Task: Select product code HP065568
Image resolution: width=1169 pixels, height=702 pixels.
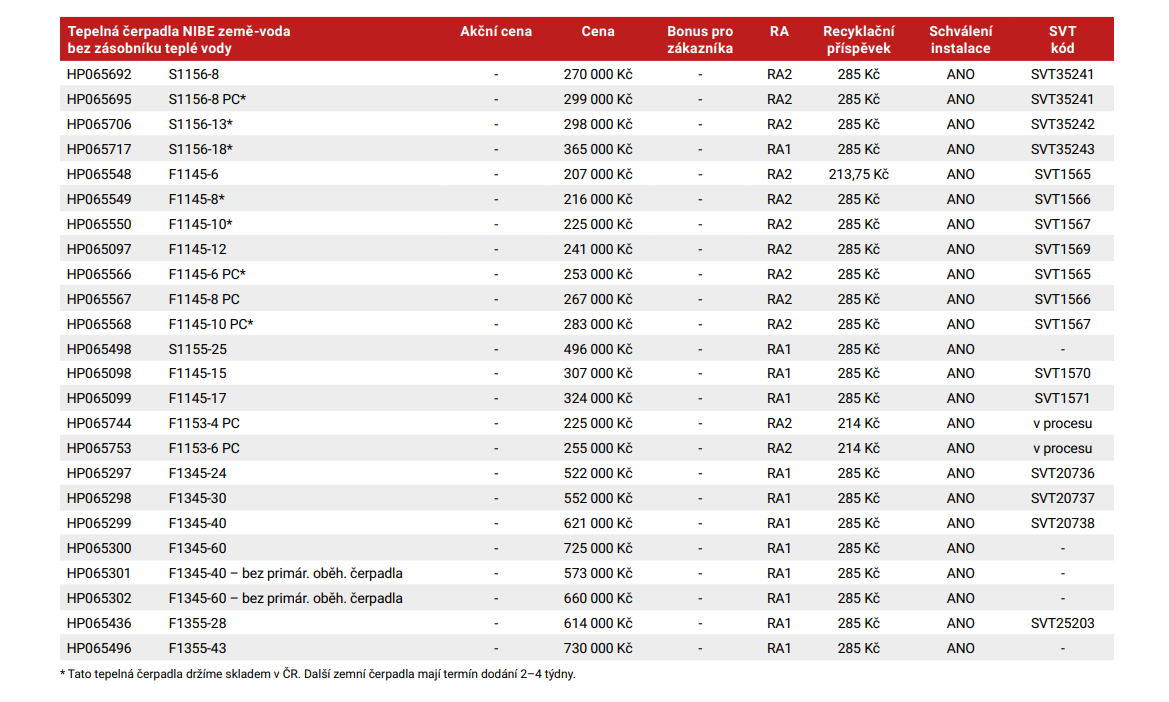Action: coord(99,324)
